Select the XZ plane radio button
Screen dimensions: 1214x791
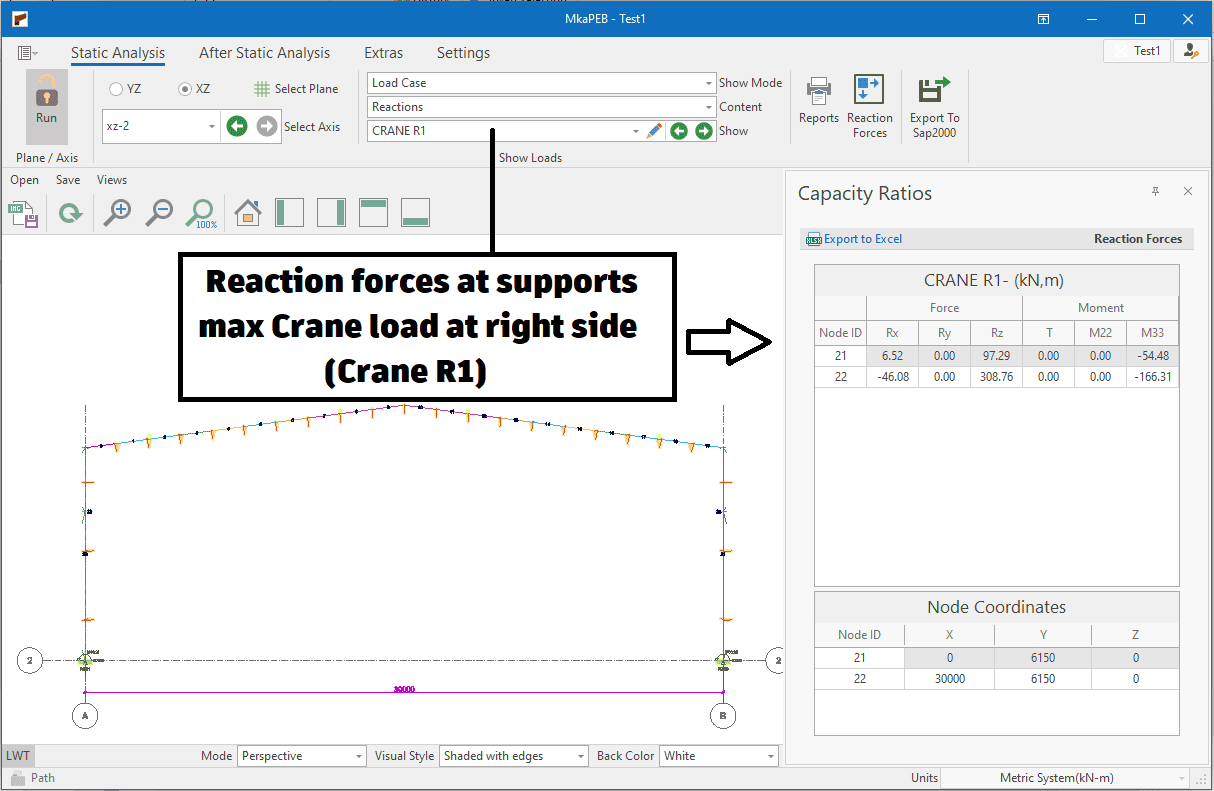click(x=185, y=89)
